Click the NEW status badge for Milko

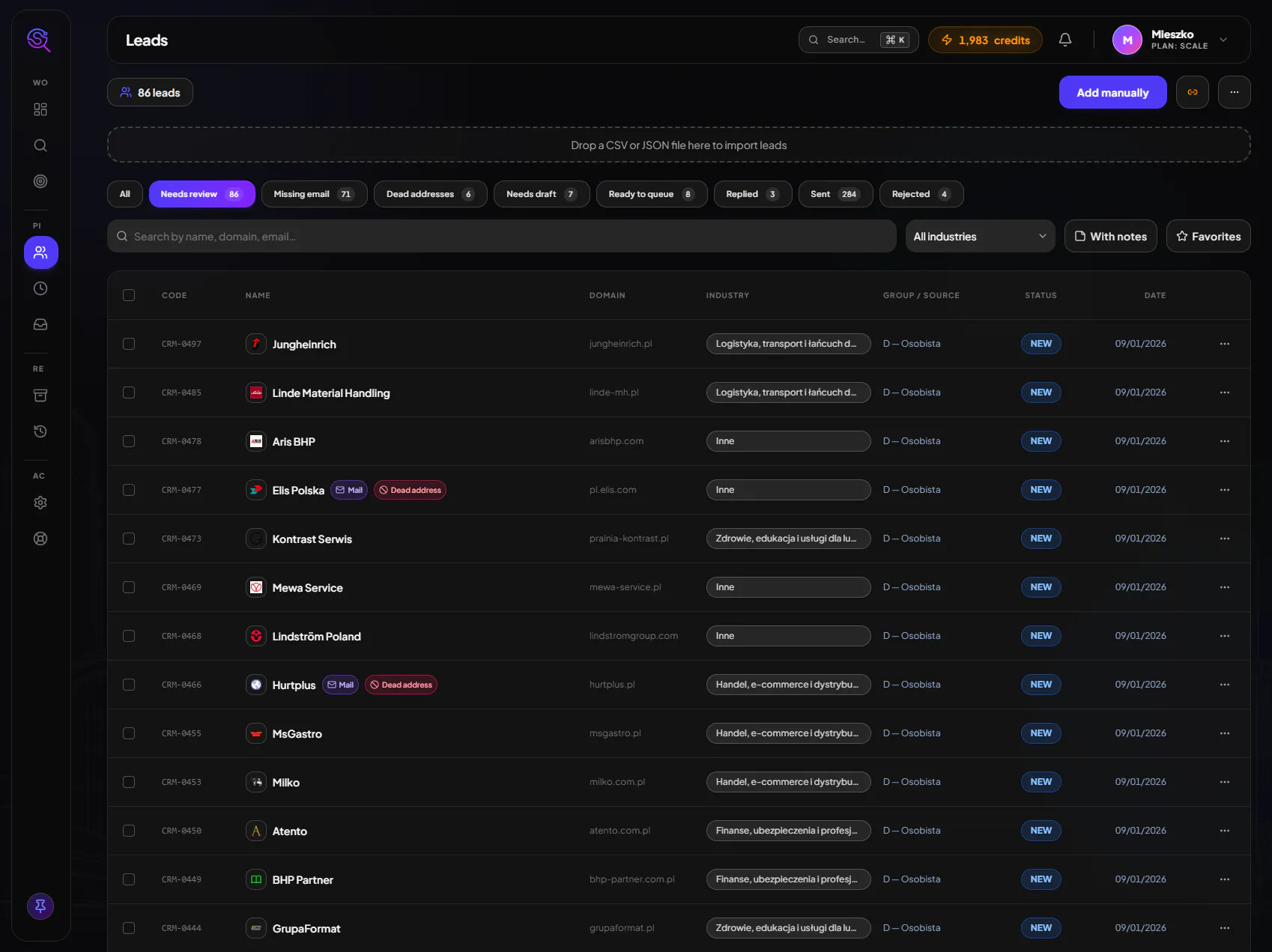pyautogui.click(x=1041, y=782)
